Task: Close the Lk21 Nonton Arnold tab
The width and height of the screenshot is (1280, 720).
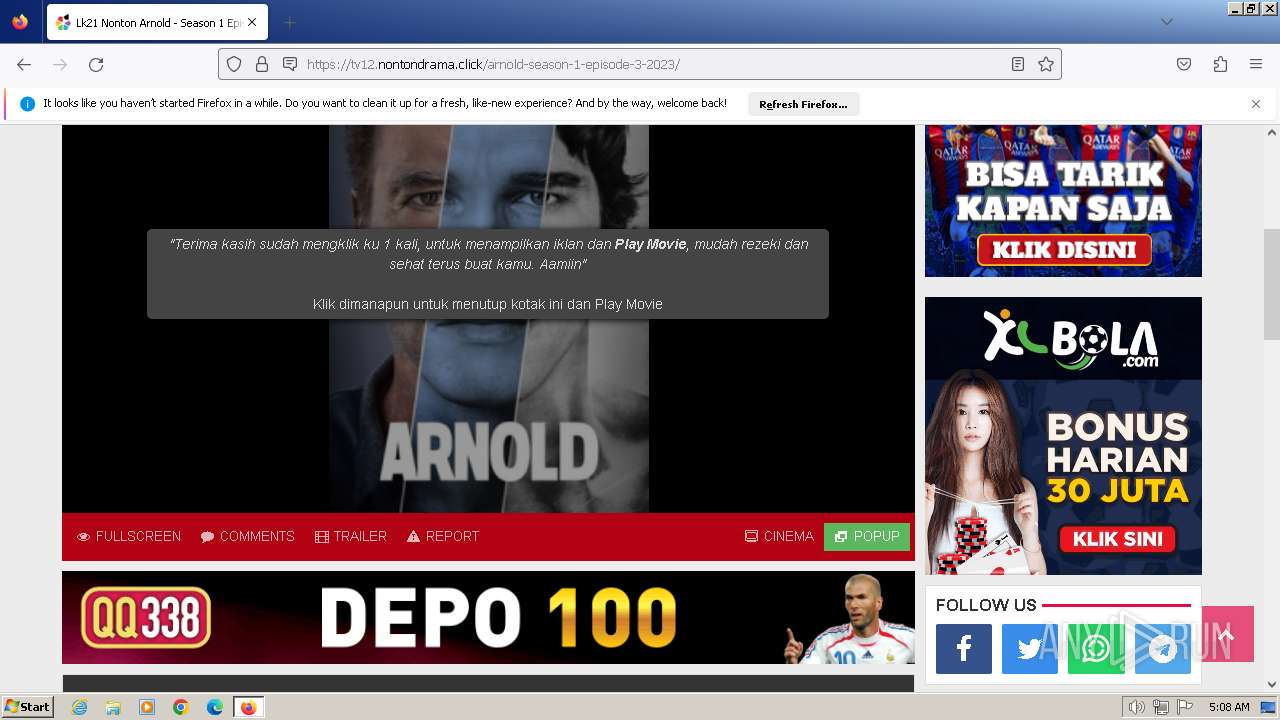Action: click(252, 22)
